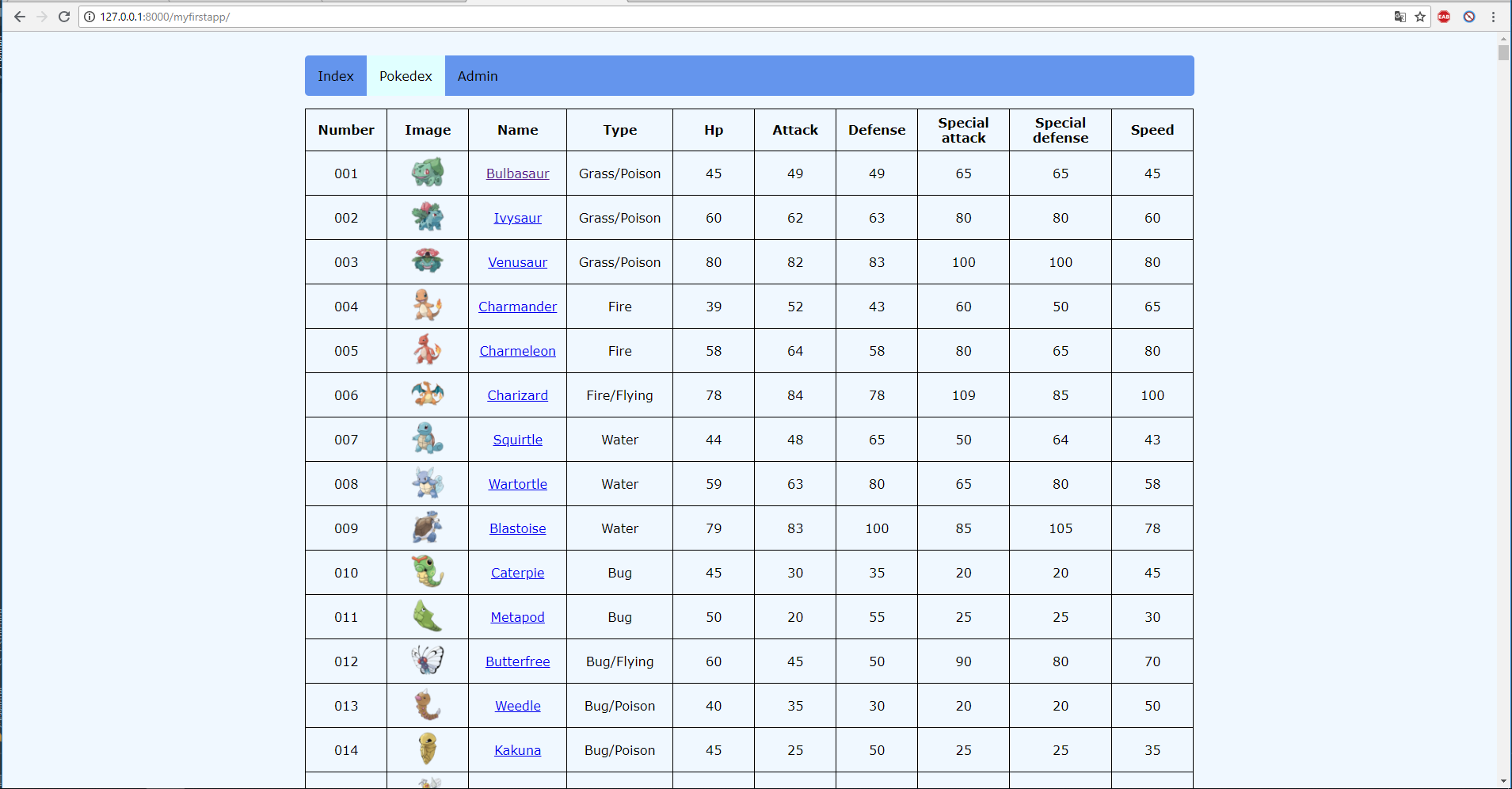
Task: Click the Charizard sprite image
Action: 428,394
